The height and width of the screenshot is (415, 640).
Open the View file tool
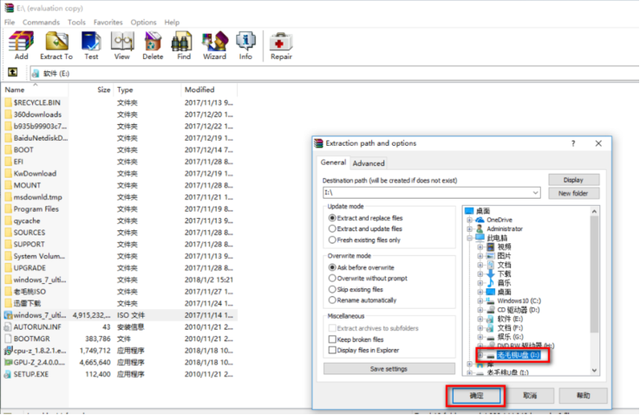[x=122, y=41]
